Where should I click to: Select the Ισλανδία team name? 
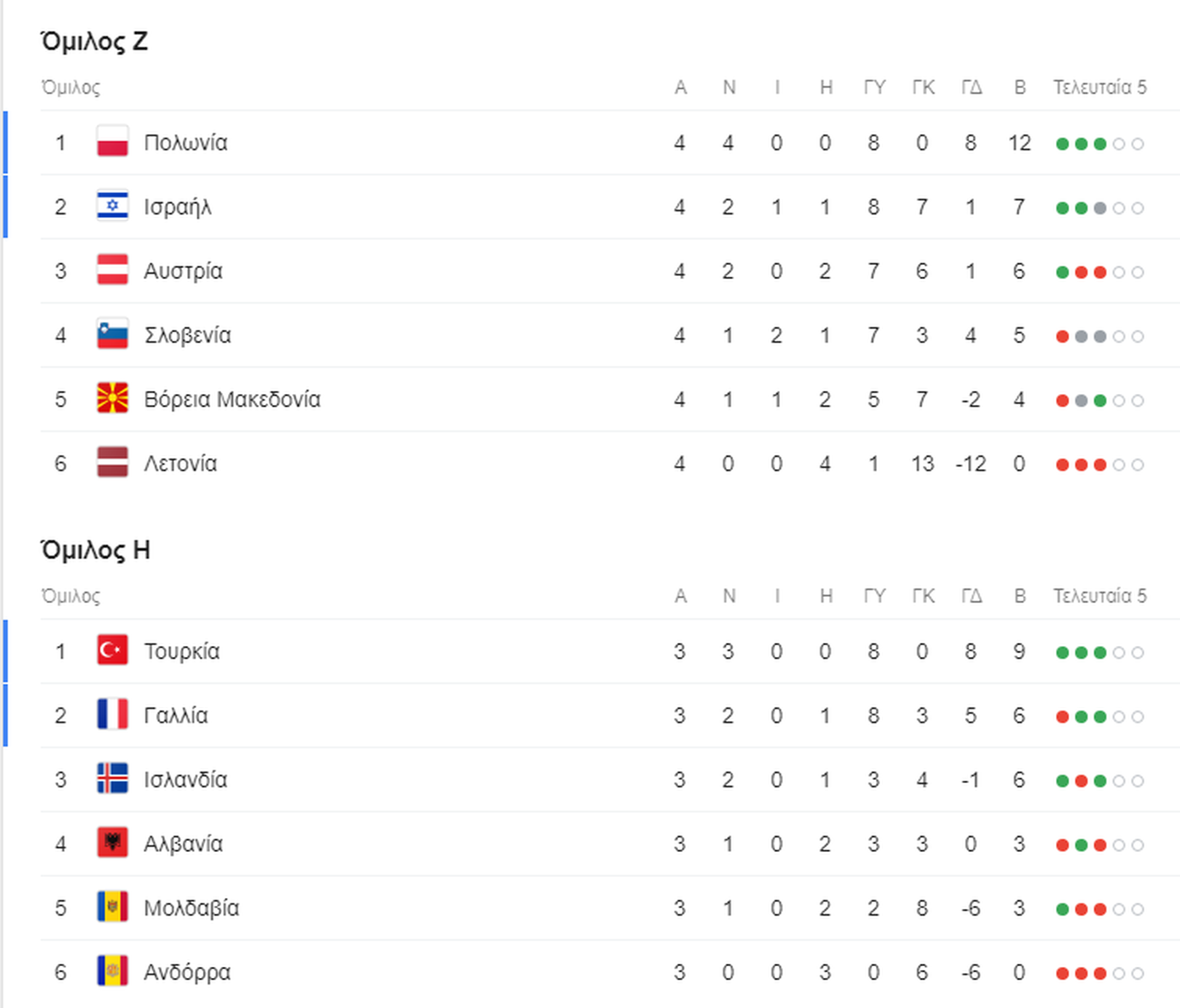tap(186, 779)
